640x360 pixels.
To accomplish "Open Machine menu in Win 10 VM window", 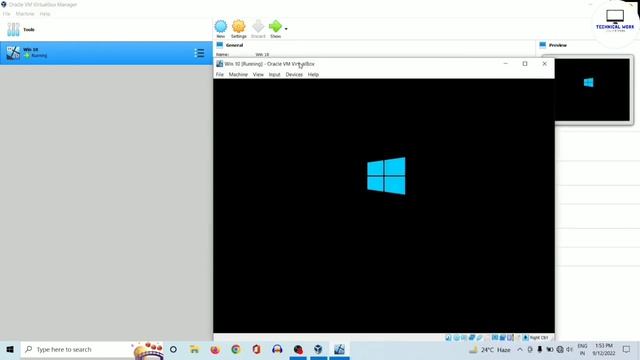I will (x=238, y=75).
